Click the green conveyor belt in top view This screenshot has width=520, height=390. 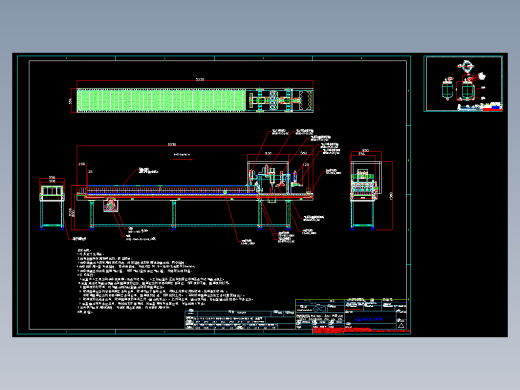[161, 100]
